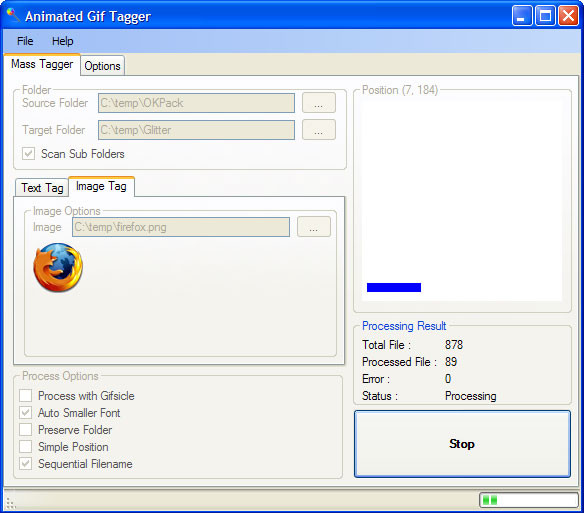Viewport: 584px width, 513px height.
Task: Close the Animated Gif Tagger window
Action: [x=568, y=16]
